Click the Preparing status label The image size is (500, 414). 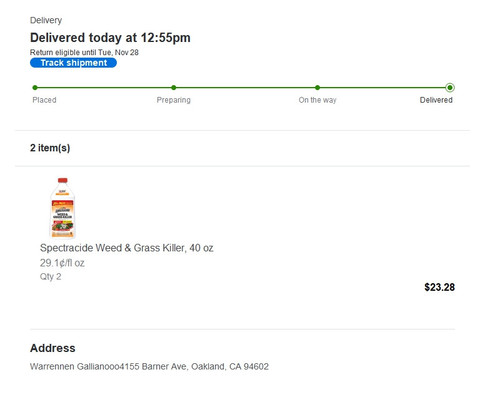[174, 100]
